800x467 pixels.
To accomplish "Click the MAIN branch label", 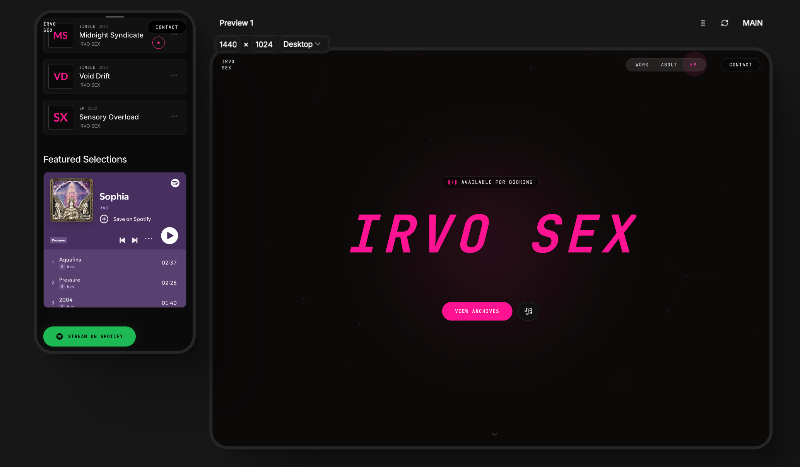I will click(753, 23).
